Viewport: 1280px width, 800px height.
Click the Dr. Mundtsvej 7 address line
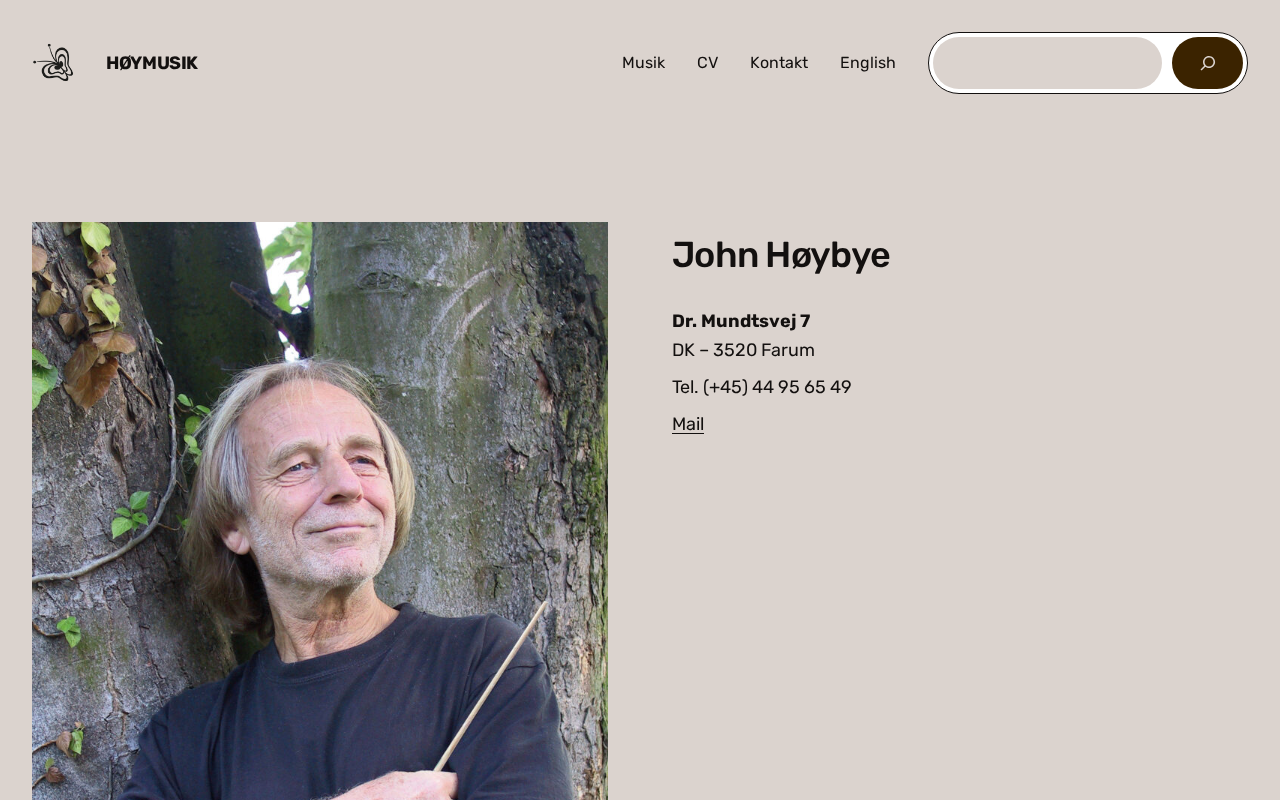coord(741,321)
